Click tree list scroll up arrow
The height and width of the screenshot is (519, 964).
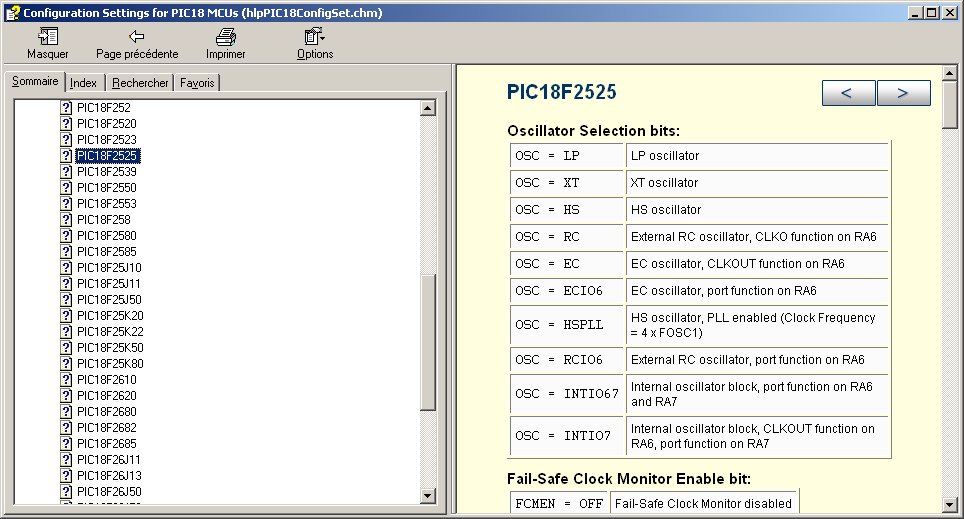pyautogui.click(x=428, y=108)
